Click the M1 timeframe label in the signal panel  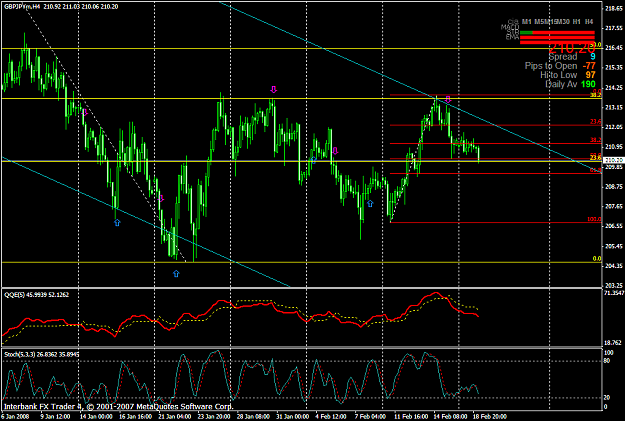tap(527, 22)
